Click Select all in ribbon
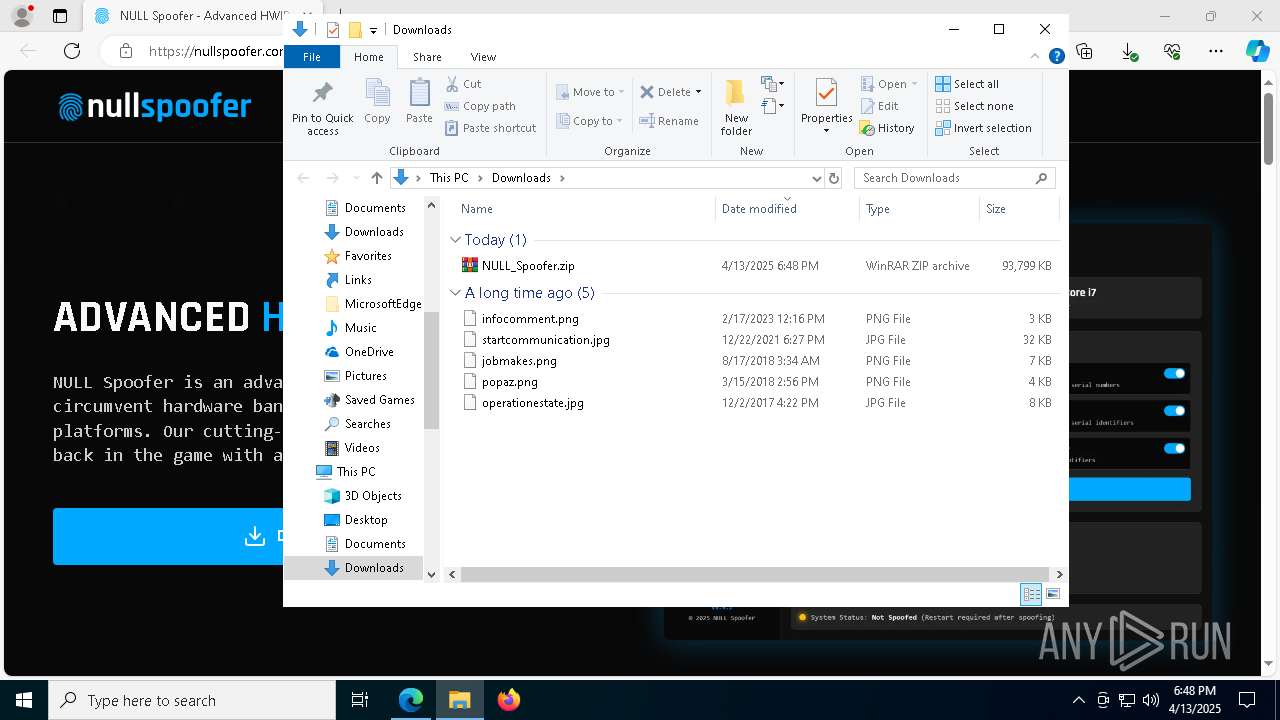The width and height of the screenshot is (1280, 720). [967, 84]
